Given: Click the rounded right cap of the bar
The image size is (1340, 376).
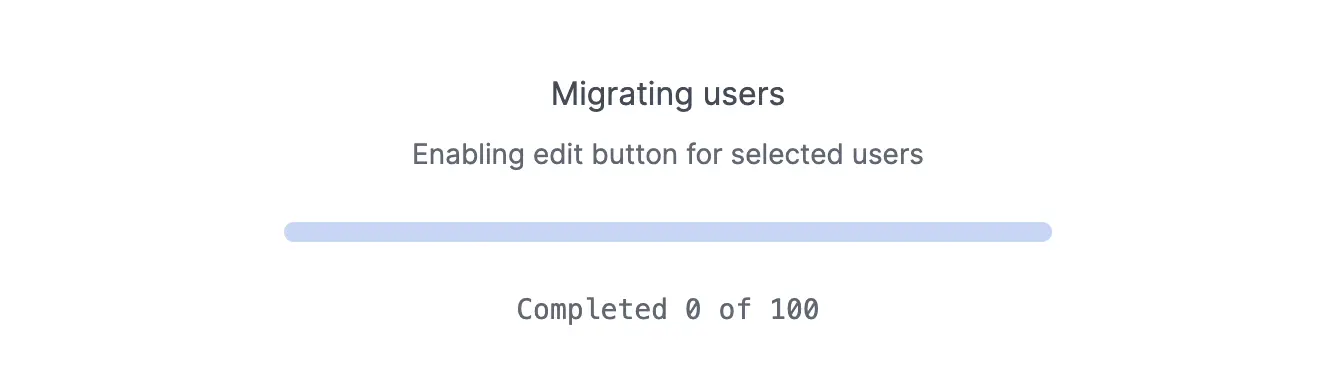Looking at the screenshot, I should [1046, 232].
